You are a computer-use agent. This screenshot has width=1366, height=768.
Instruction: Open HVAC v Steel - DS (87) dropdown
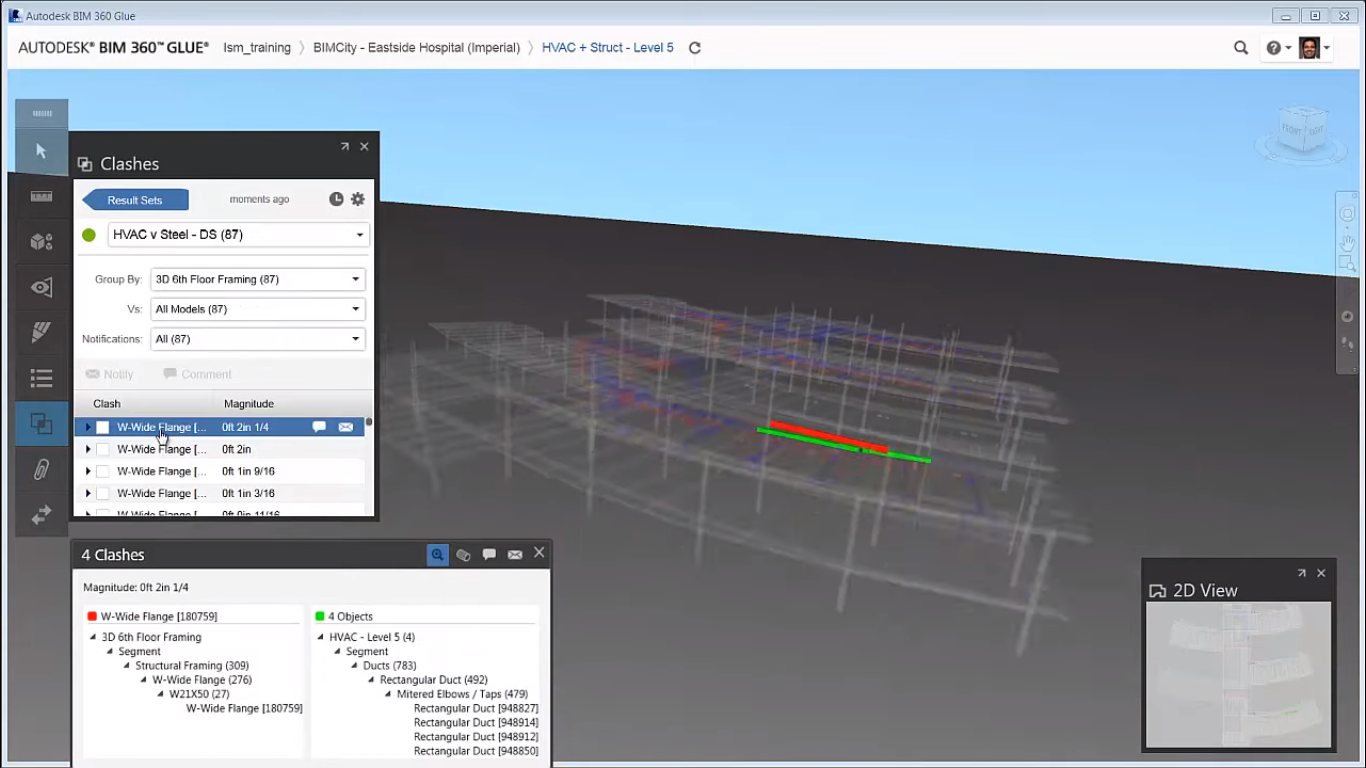[x=238, y=235]
